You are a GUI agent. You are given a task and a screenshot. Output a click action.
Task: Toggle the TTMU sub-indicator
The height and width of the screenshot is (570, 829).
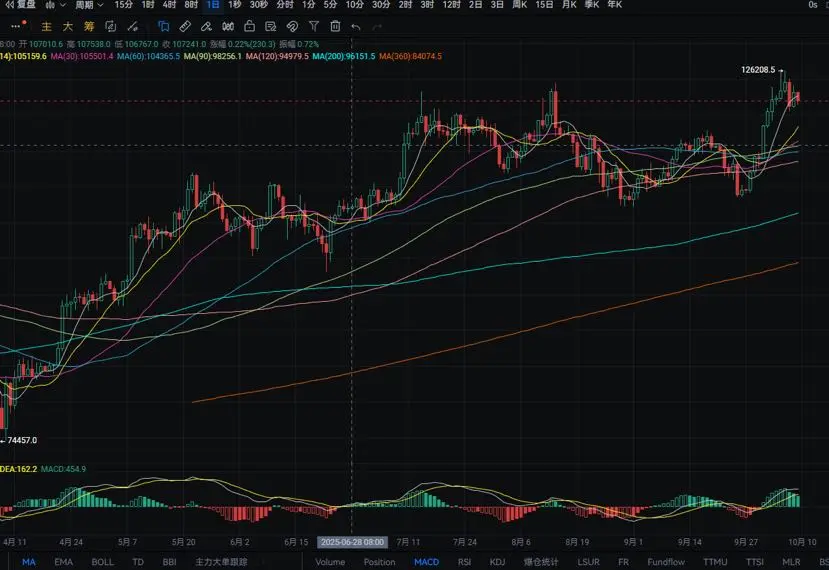(x=715, y=562)
